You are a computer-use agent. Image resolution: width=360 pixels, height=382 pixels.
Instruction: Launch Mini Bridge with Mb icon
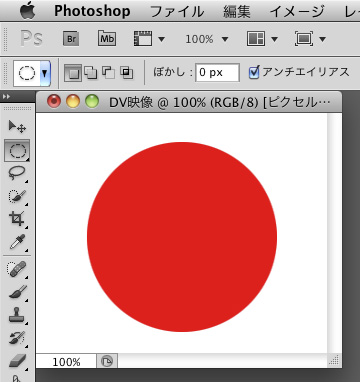coord(107,38)
